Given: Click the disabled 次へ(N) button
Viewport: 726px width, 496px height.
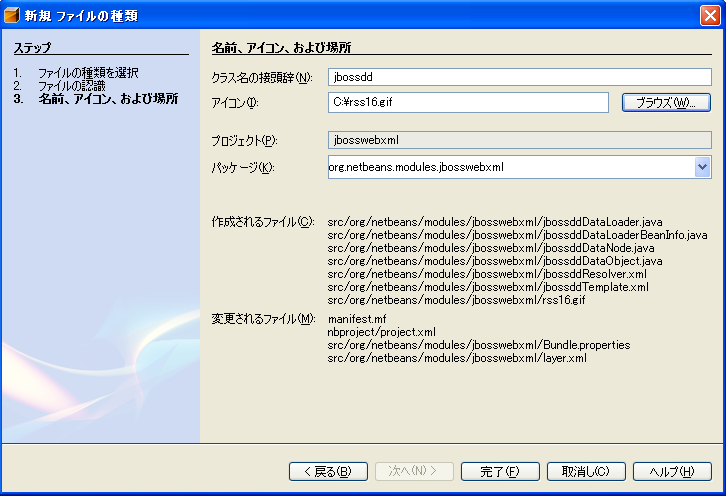Looking at the screenshot, I should point(414,471).
